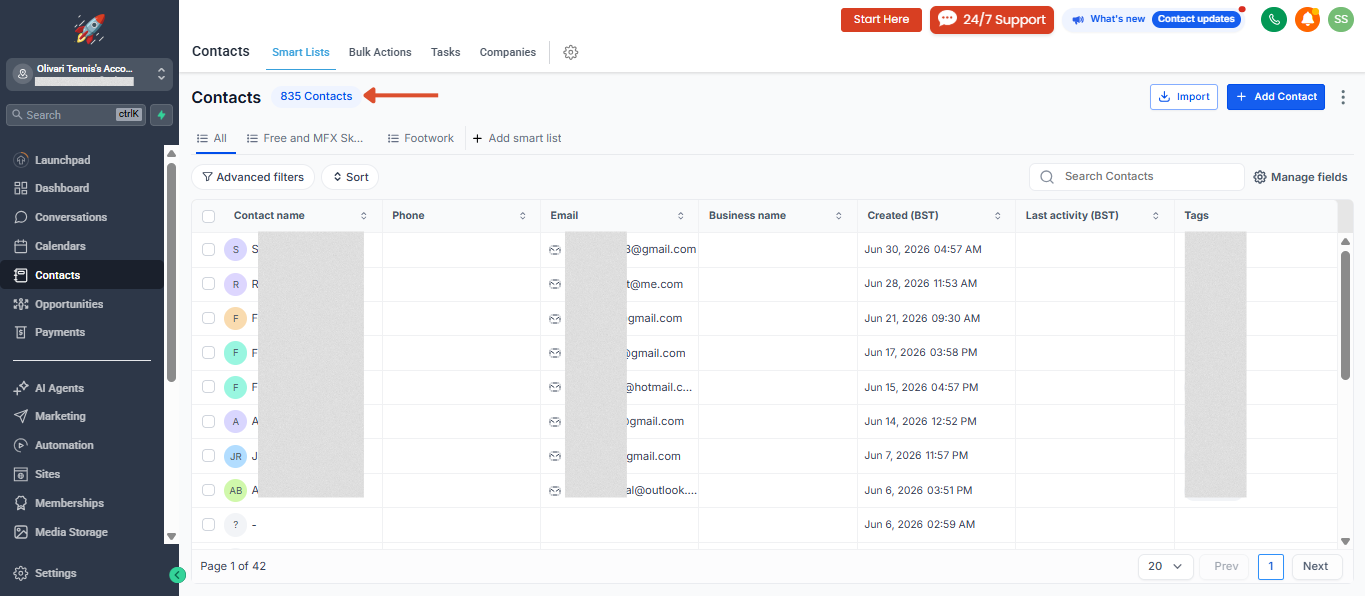The image size is (1365, 596).
Task: Collapse sidebar with green arrow button
Action: pos(178,575)
